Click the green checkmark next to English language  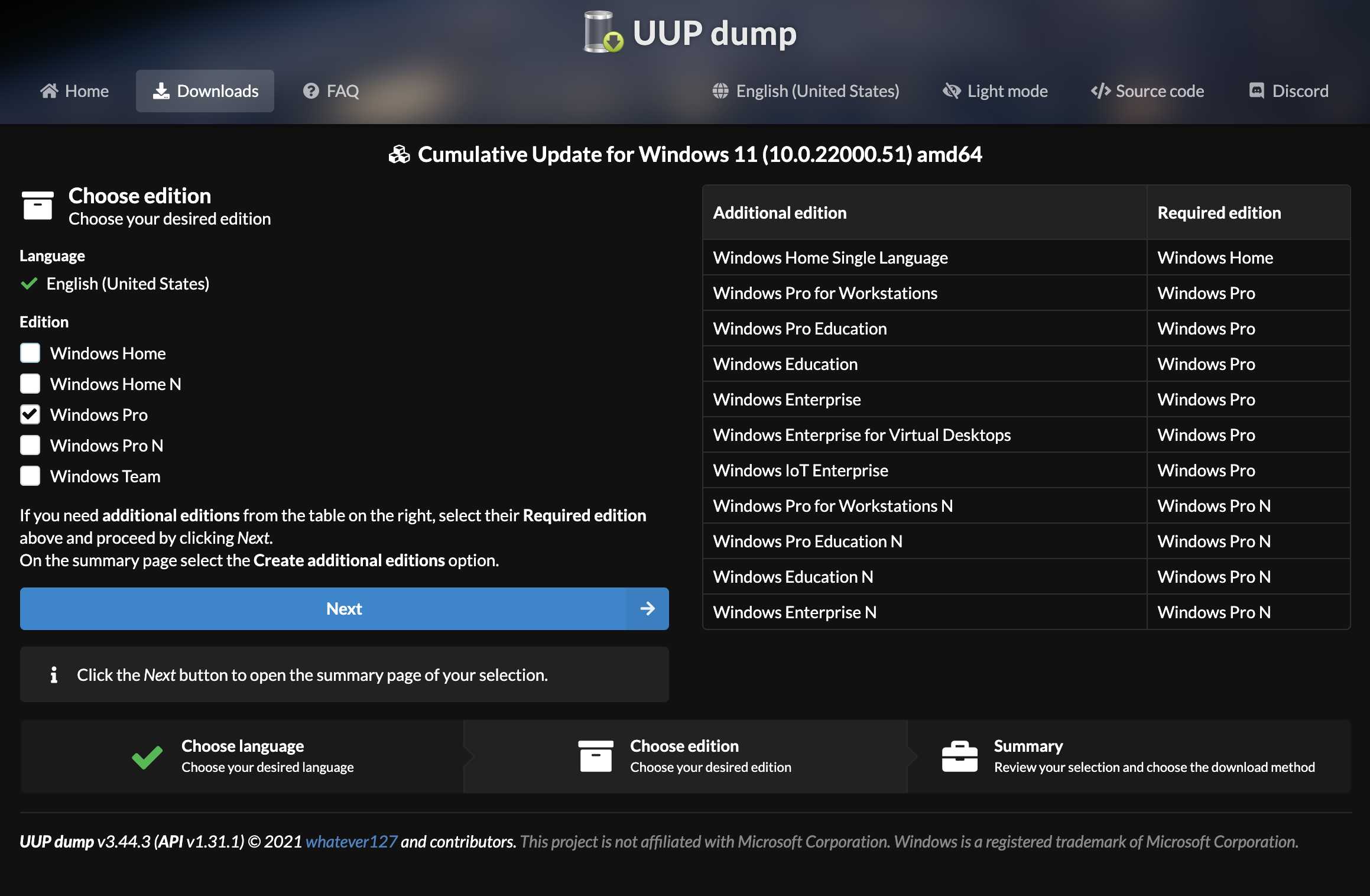click(x=29, y=284)
